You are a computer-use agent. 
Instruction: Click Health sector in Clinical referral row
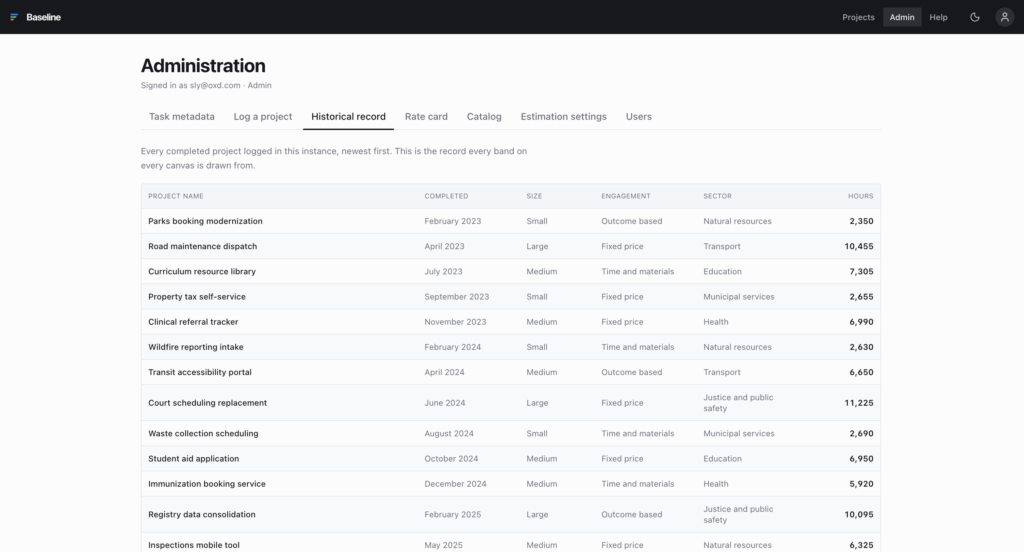click(x=716, y=321)
